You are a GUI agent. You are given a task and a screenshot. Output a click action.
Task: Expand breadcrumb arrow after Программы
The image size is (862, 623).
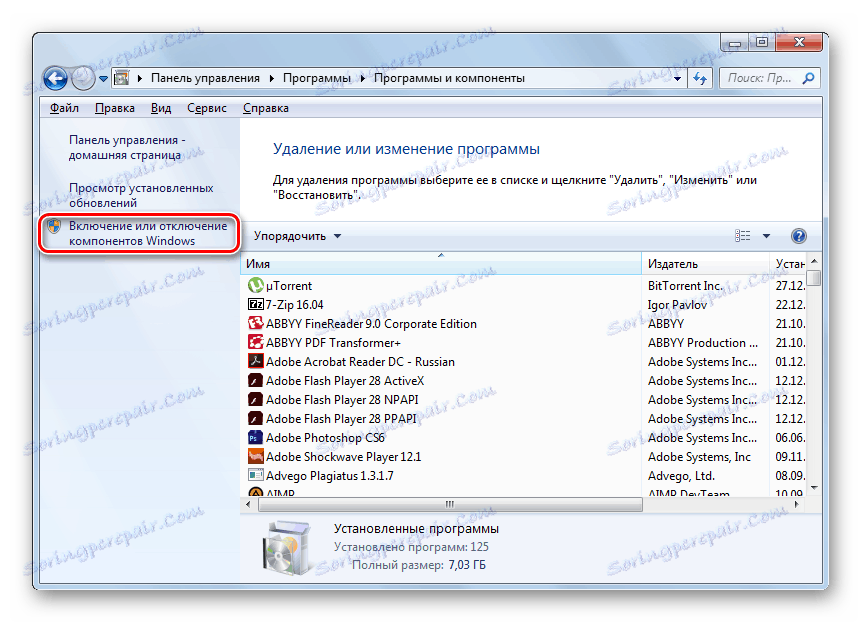[363, 78]
